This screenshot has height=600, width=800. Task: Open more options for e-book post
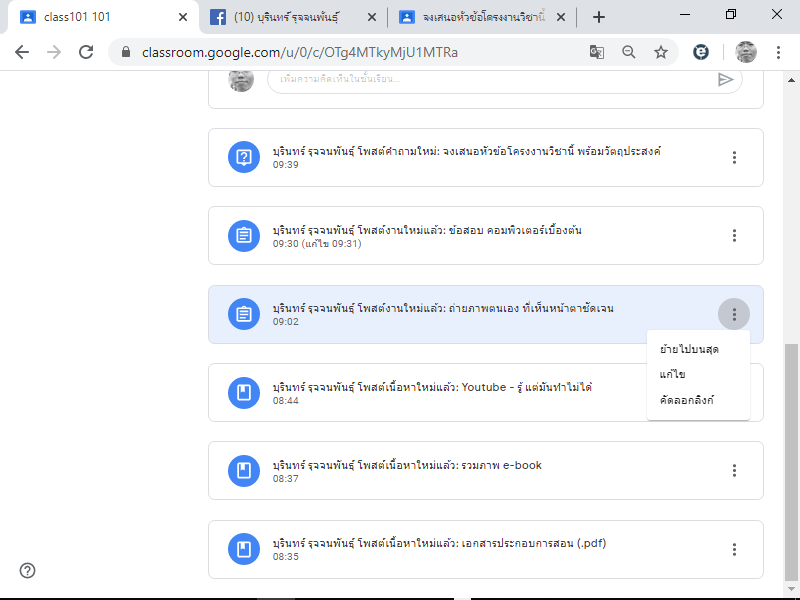pyautogui.click(x=734, y=470)
